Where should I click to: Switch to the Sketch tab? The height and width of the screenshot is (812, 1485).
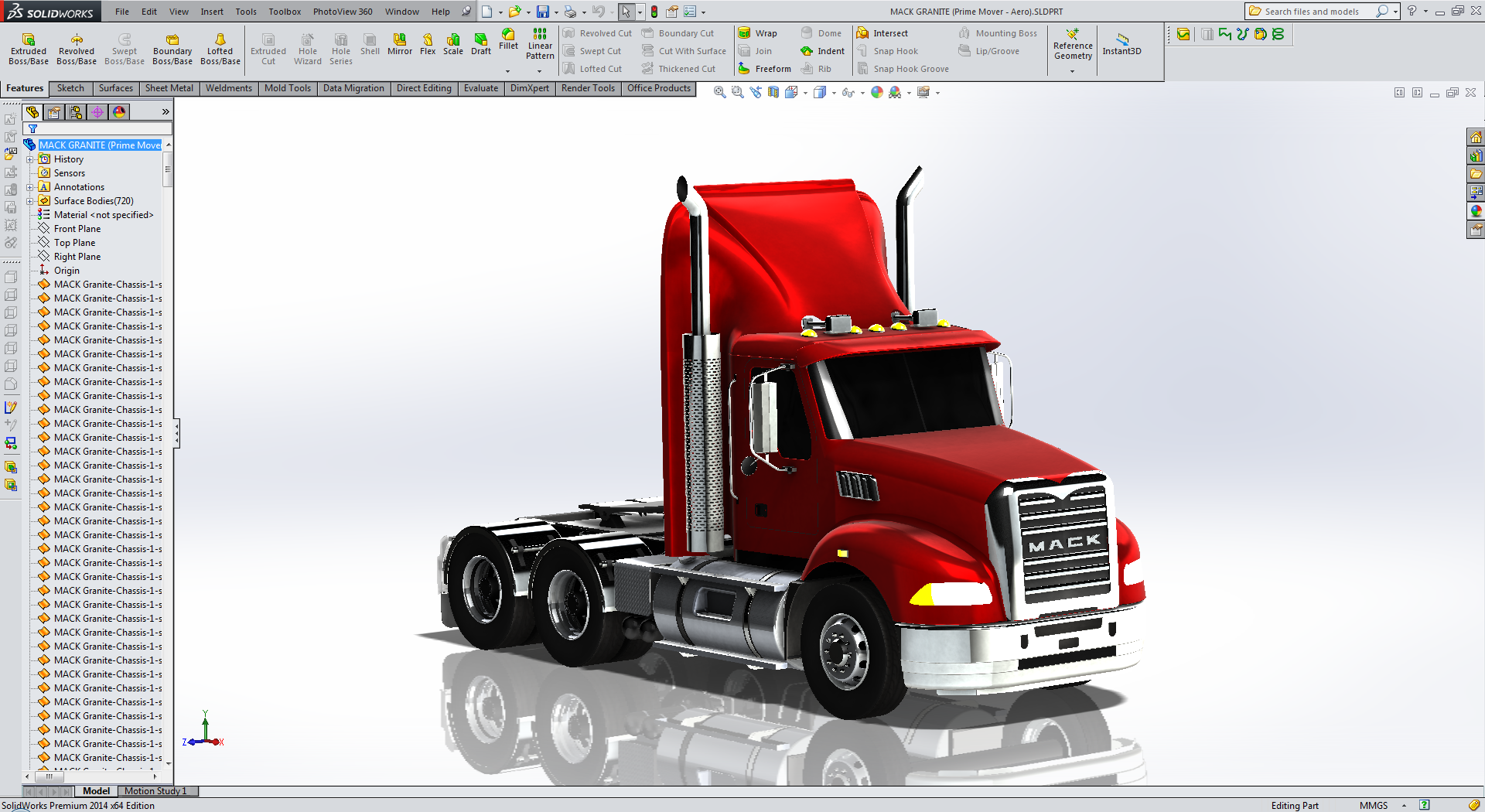pos(70,88)
